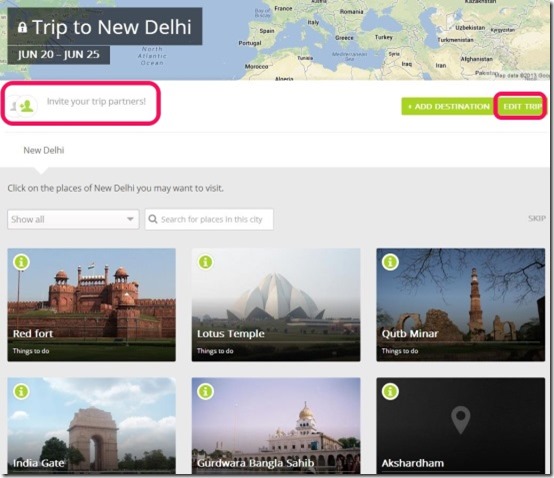Click the Trip to New Delhi title

(112, 27)
